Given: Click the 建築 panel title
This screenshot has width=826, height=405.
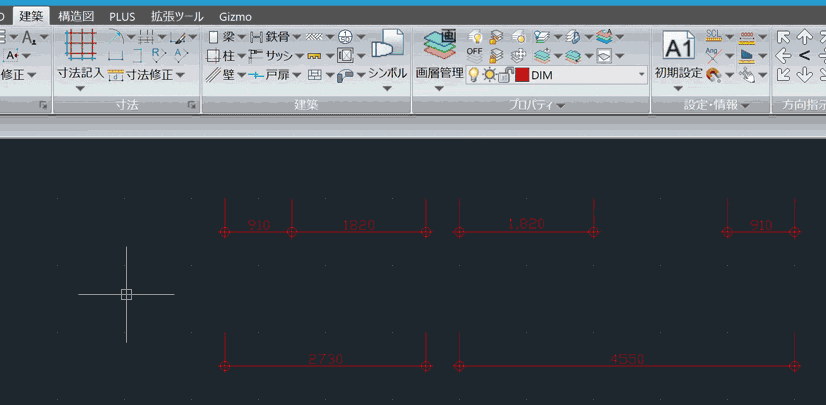Looking at the screenshot, I should [x=306, y=106].
